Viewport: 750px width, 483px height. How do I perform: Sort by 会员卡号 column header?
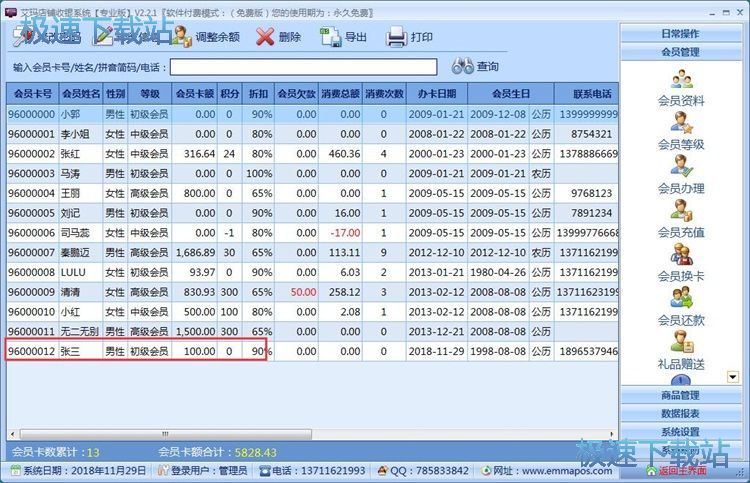pyautogui.click(x=33, y=94)
